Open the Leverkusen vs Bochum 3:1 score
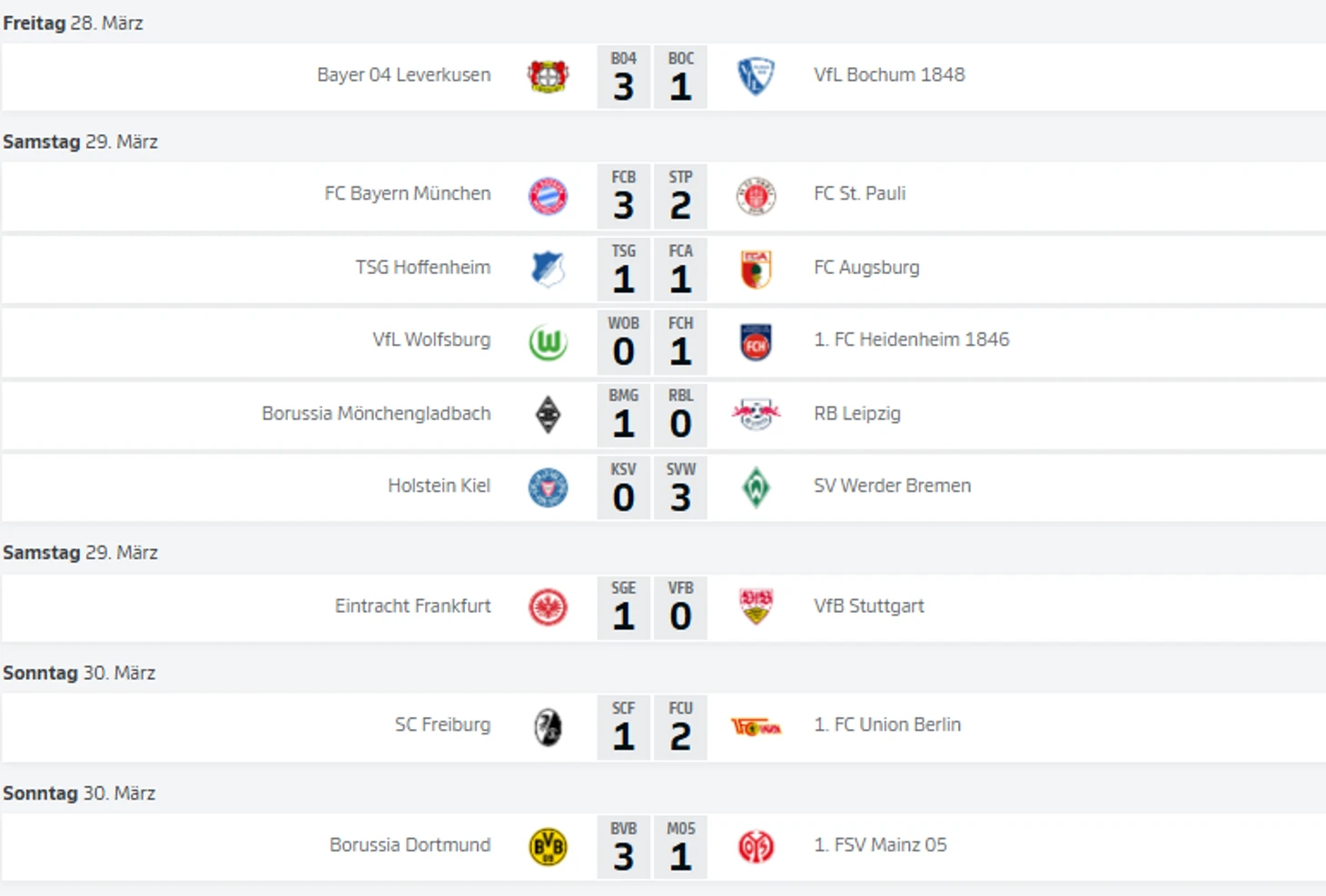The width and height of the screenshot is (1326, 896). pyautogui.click(x=652, y=77)
